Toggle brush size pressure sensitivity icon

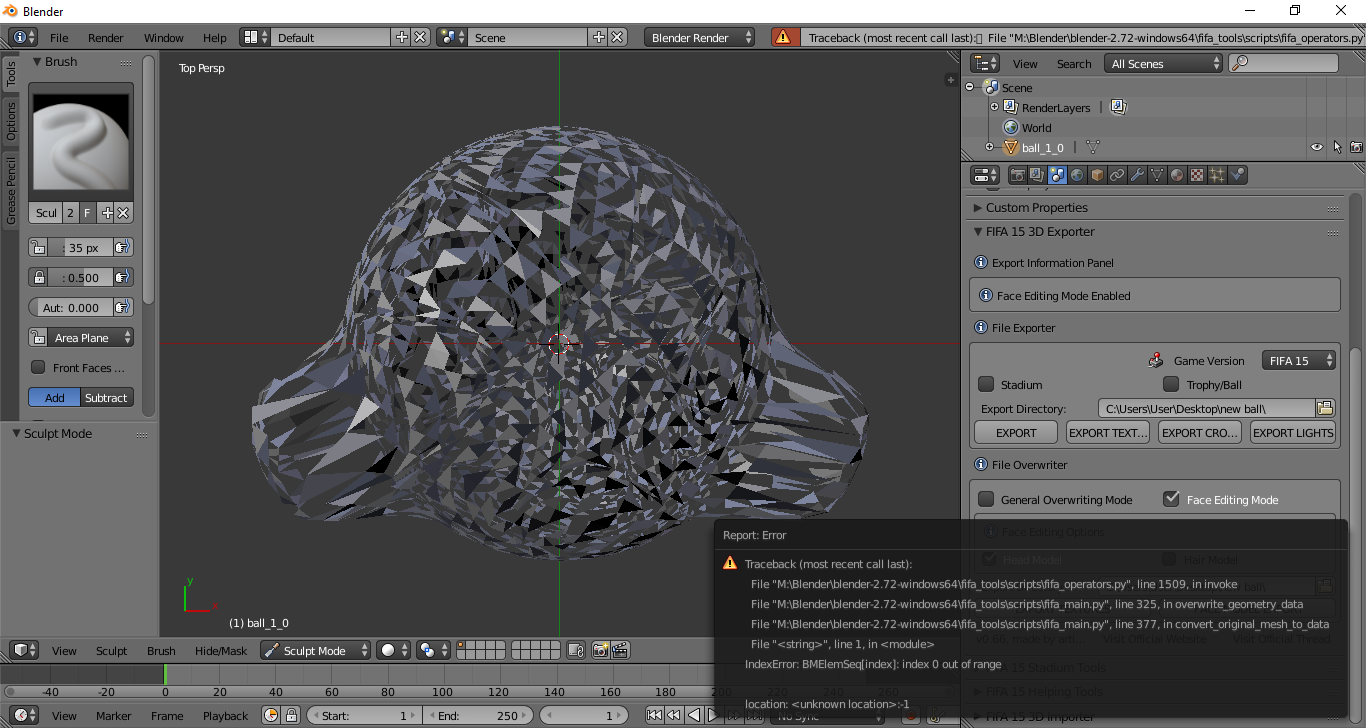pos(123,247)
